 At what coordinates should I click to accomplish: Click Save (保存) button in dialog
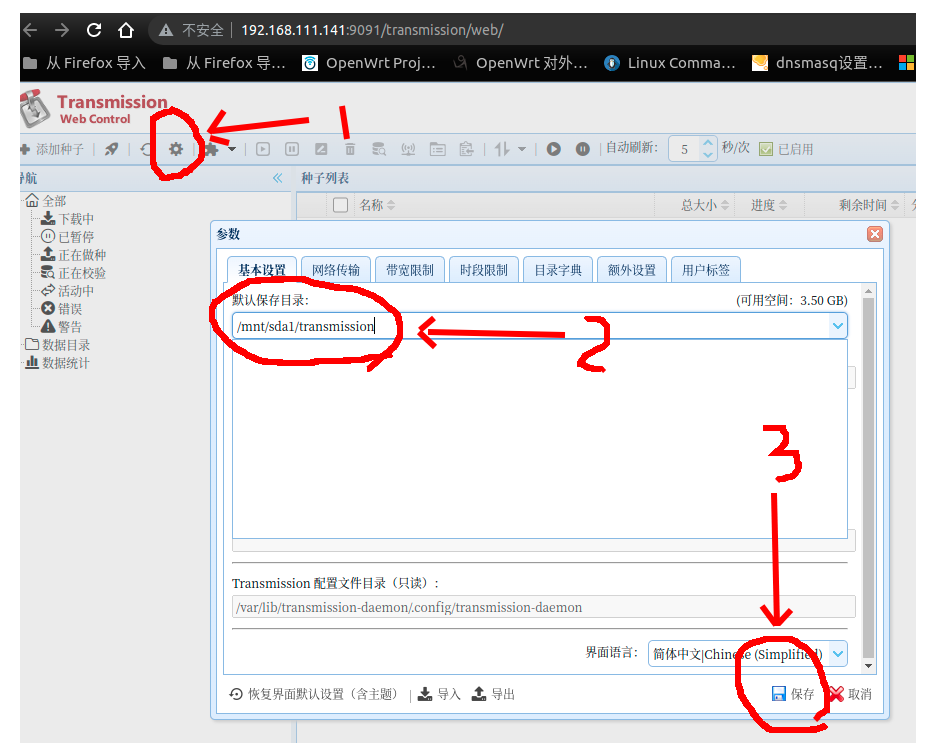(x=793, y=694)
